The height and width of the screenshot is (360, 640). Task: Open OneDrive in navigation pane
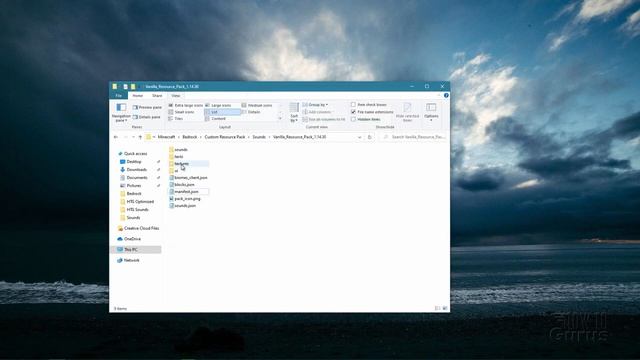[132, 239]
